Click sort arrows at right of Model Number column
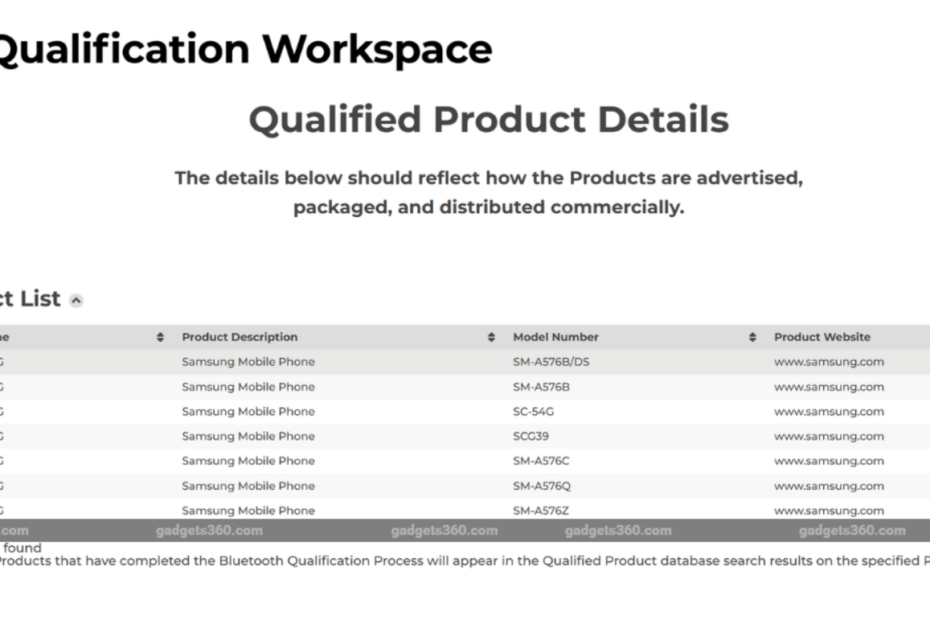Image resolution: width=930 pixels, height=620 pixels. [x=752, y=337]
